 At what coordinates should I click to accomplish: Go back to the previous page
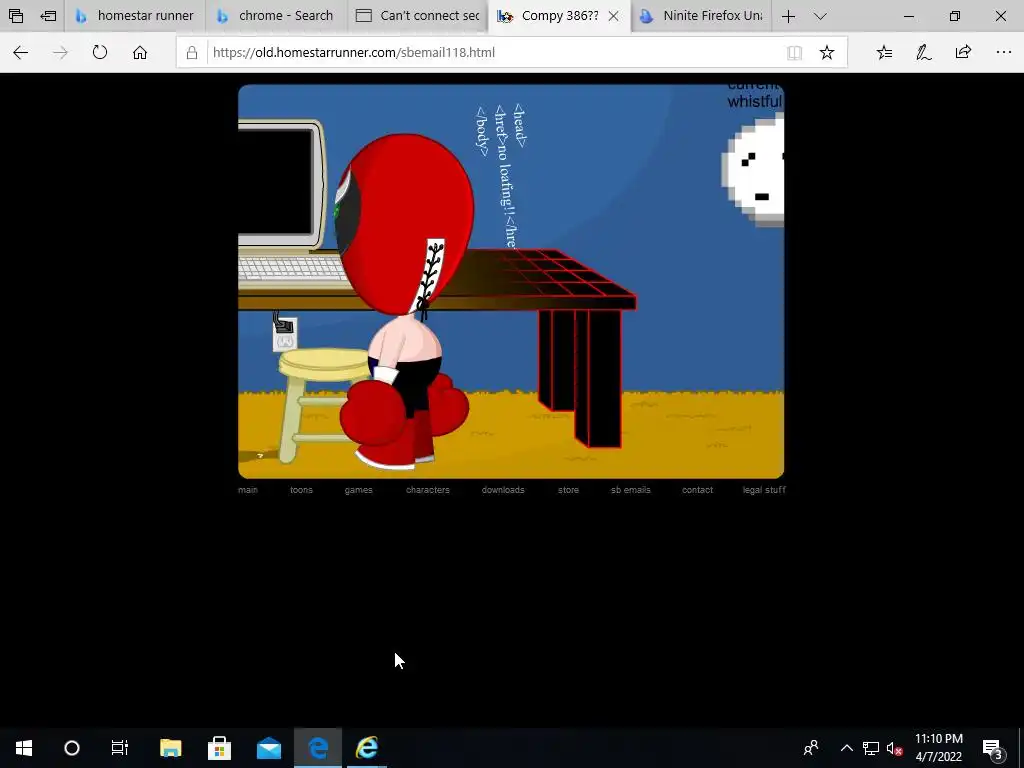coord(20,52)
